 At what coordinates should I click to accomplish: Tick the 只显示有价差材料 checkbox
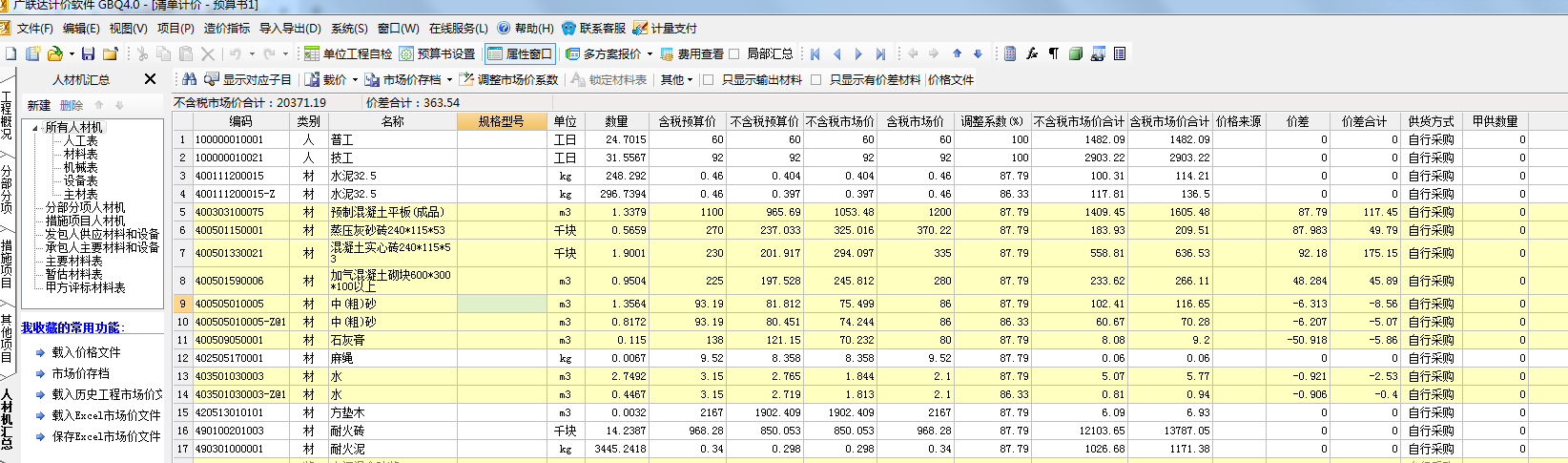[816, 79]
